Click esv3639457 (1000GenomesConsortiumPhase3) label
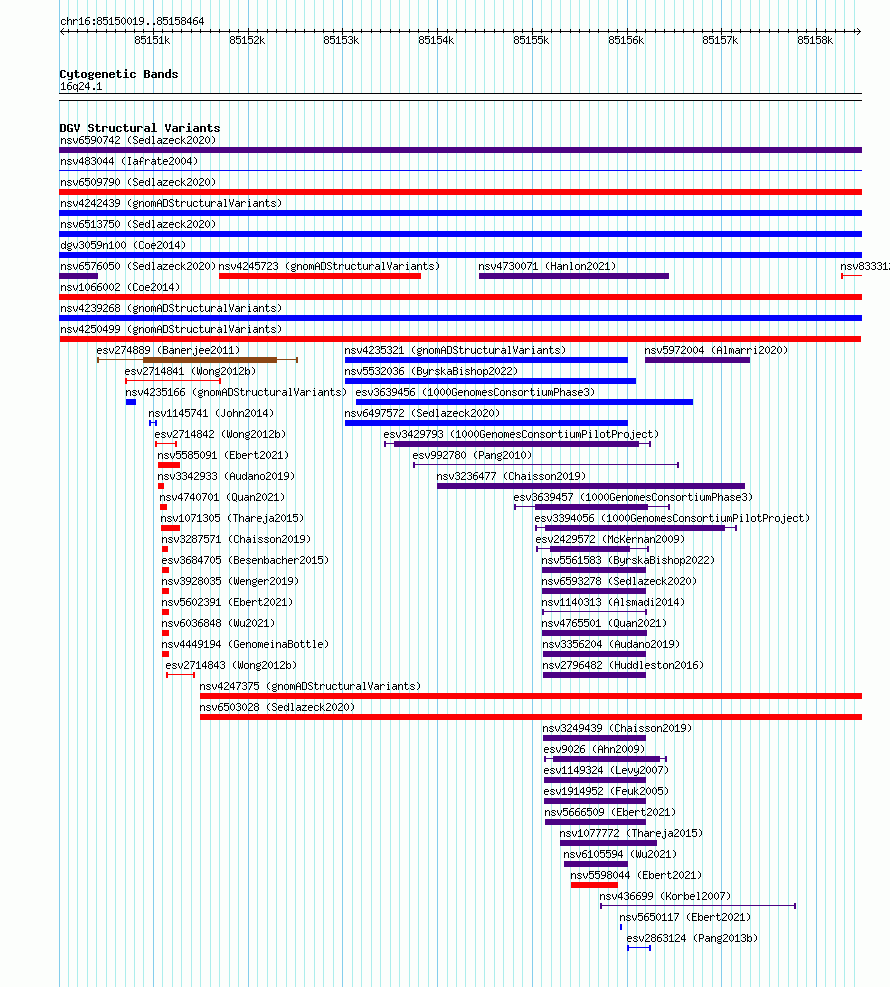Image resolution: width=890 pixels, height=987 pixels. [633, 497]
